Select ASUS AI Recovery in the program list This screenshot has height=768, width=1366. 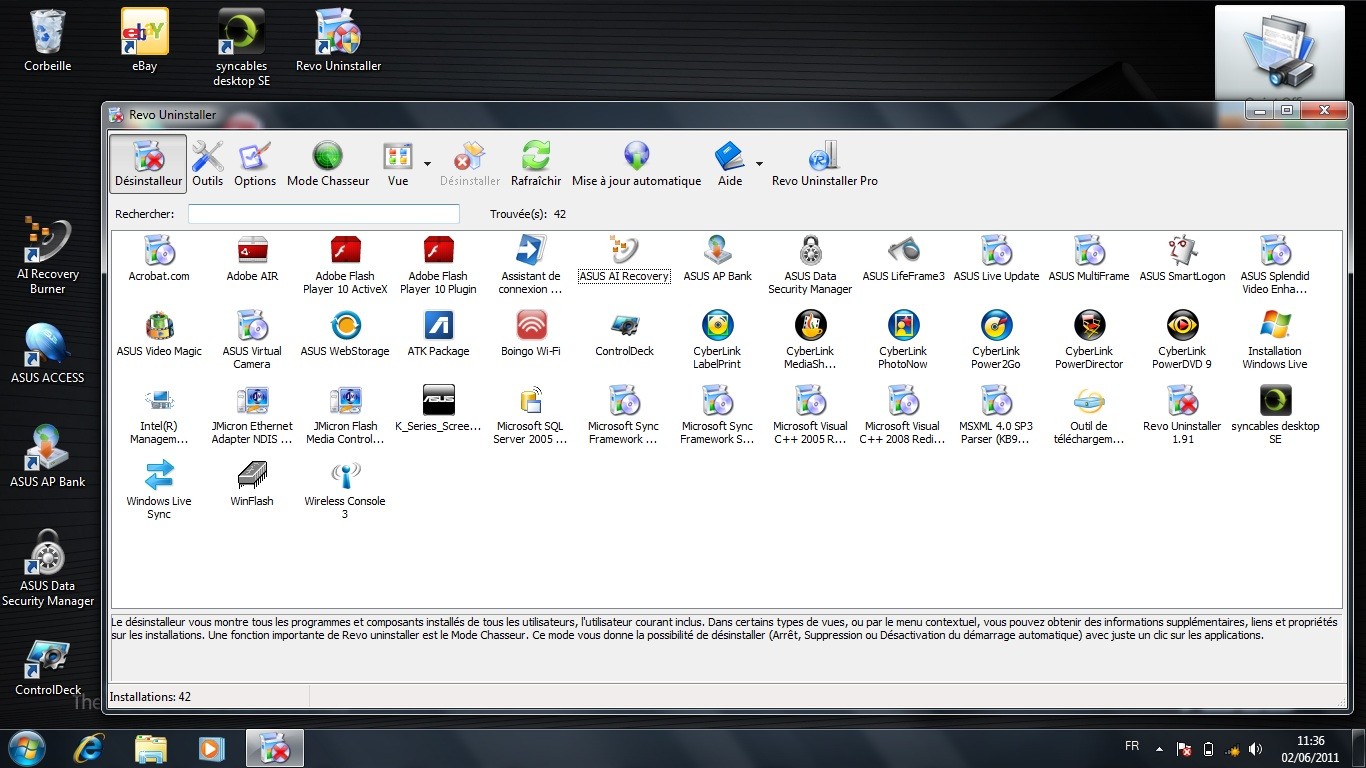click(x=624, y=259)
